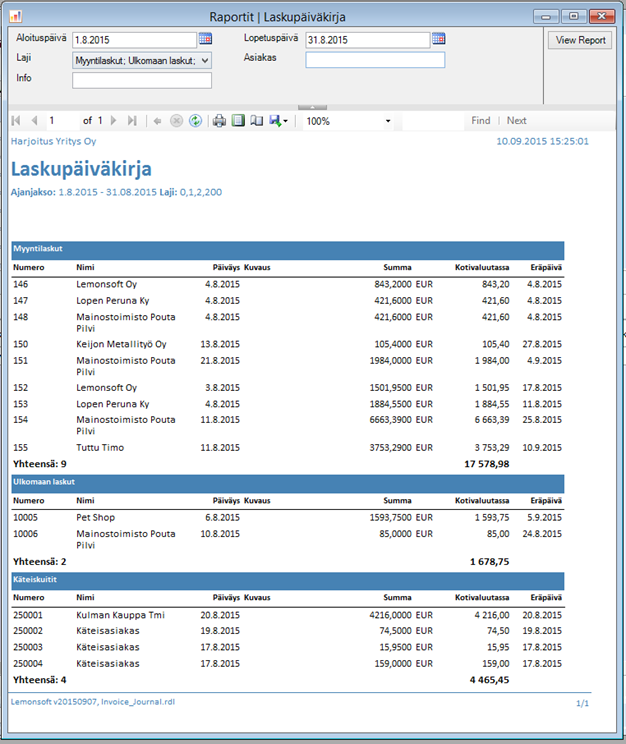Go to previous report page
The image size is (626, 744).
click(34, 121)
